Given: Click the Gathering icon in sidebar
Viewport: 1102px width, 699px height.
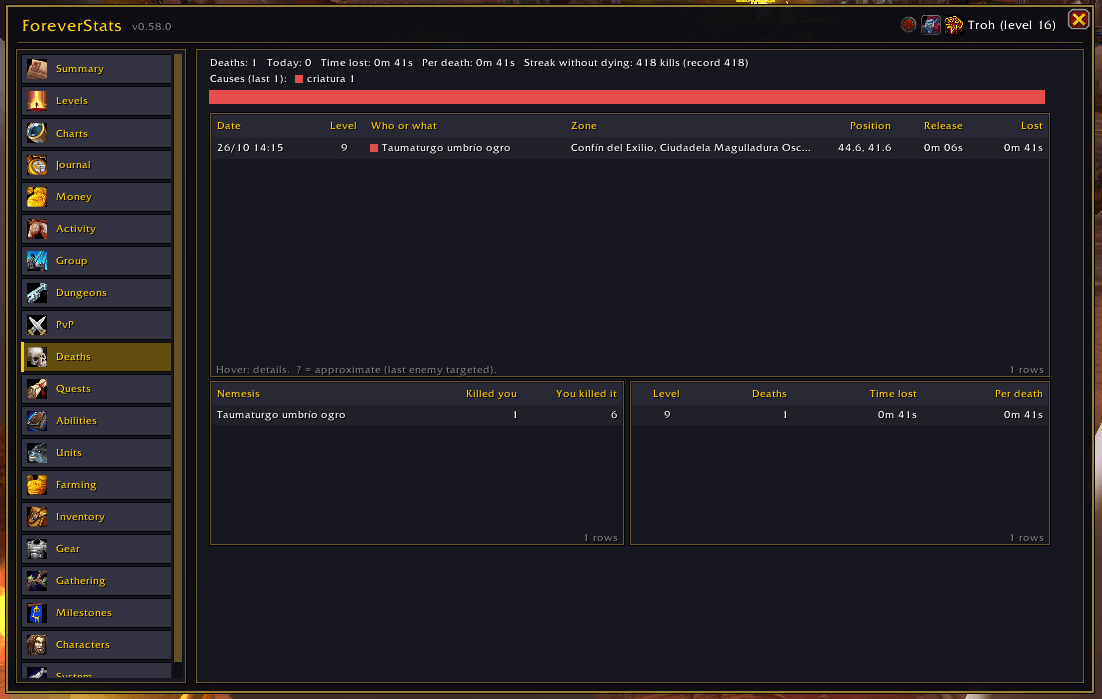Looking at the screenshot, I should (x=37, y=580).
